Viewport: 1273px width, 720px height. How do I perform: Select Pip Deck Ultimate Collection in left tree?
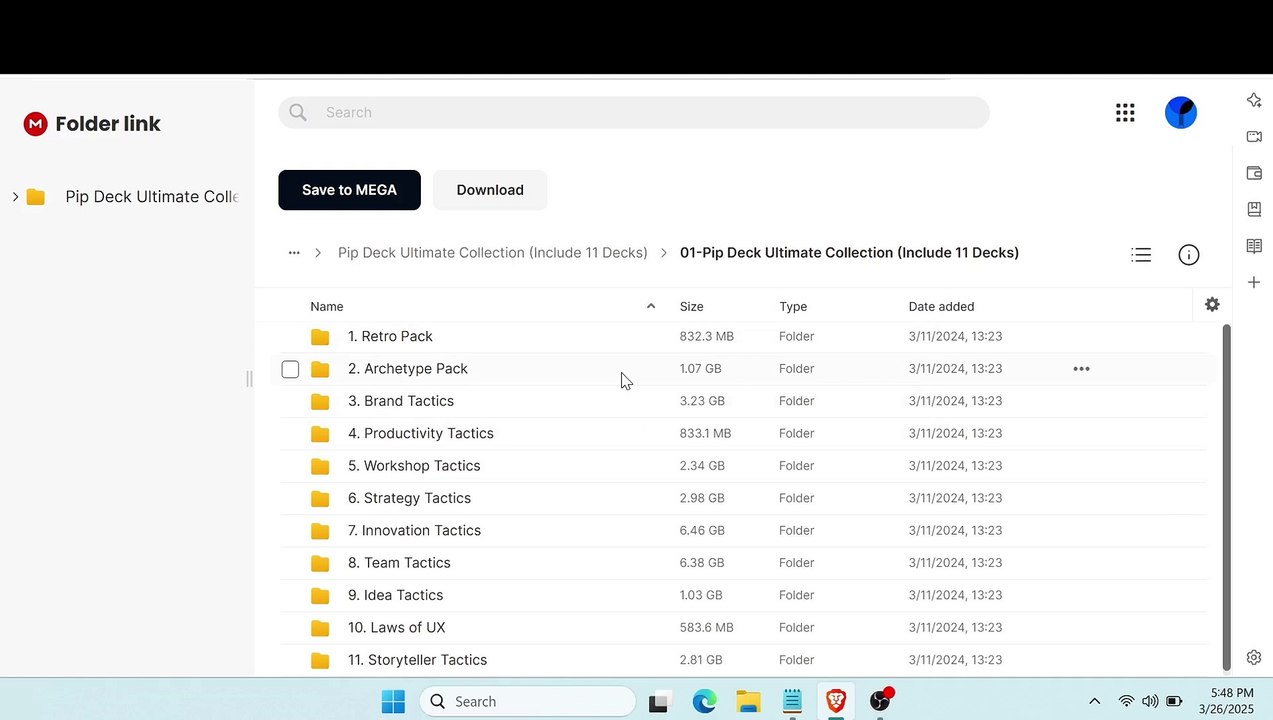coord(151,197)
